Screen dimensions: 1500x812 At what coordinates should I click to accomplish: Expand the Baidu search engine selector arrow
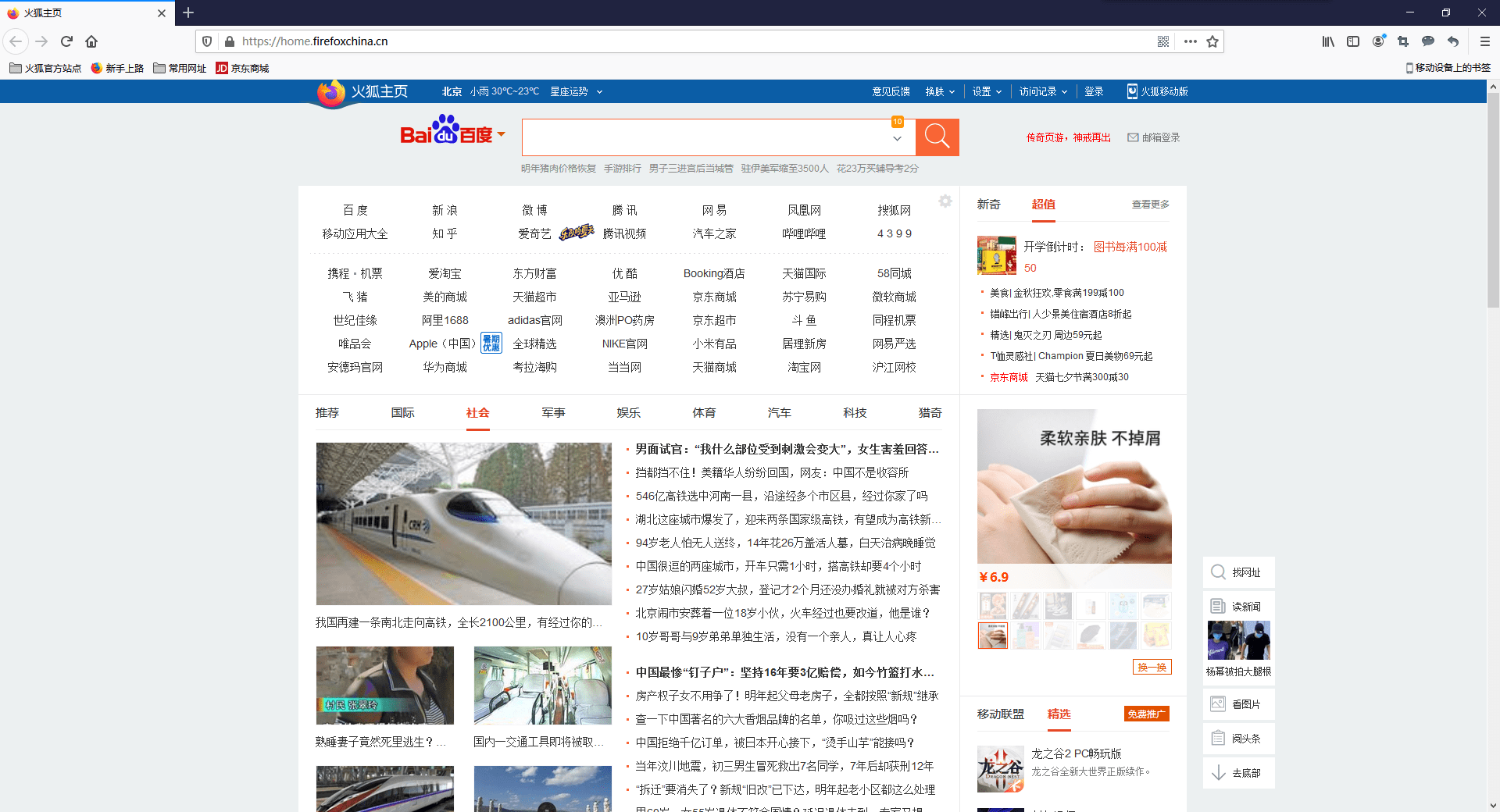click(x=502, y=134)
